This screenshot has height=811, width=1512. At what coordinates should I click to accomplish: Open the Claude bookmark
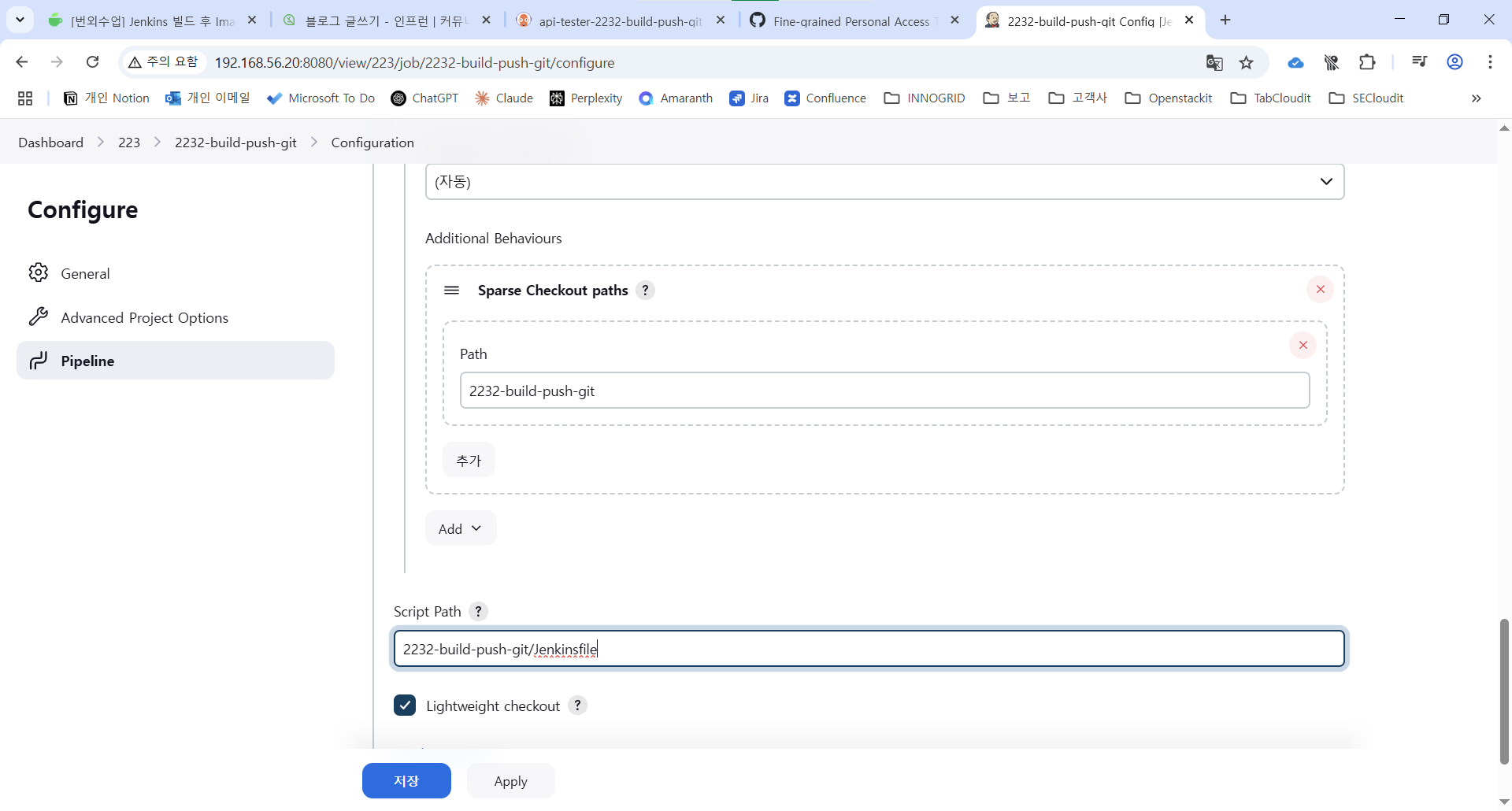point(504,98)
